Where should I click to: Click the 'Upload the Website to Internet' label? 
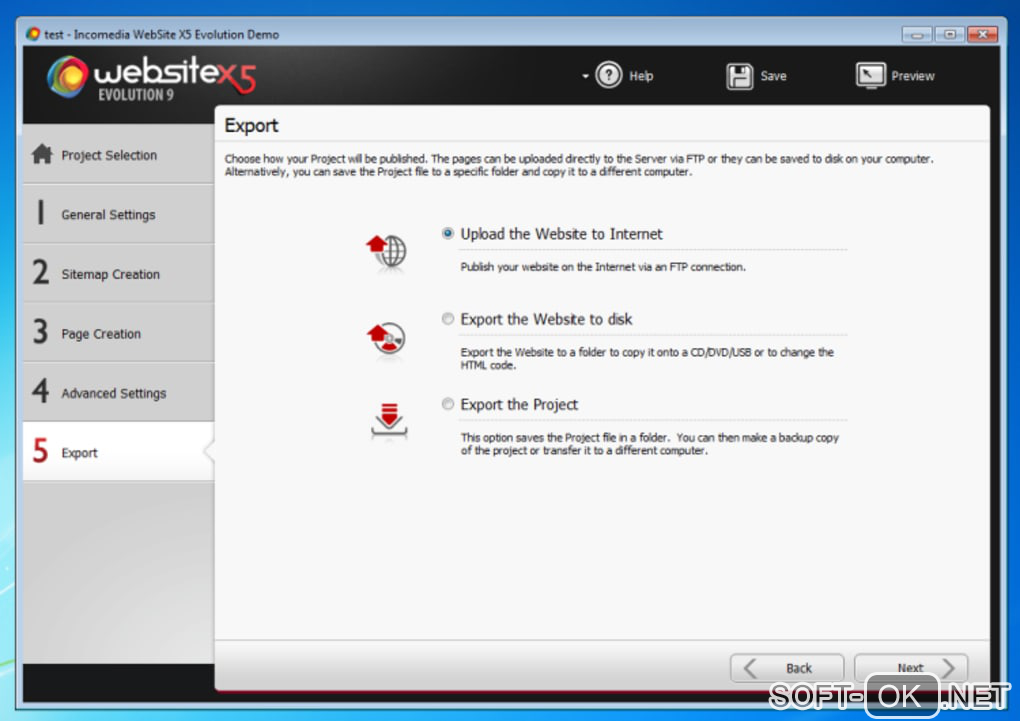(x=561, y=234)
